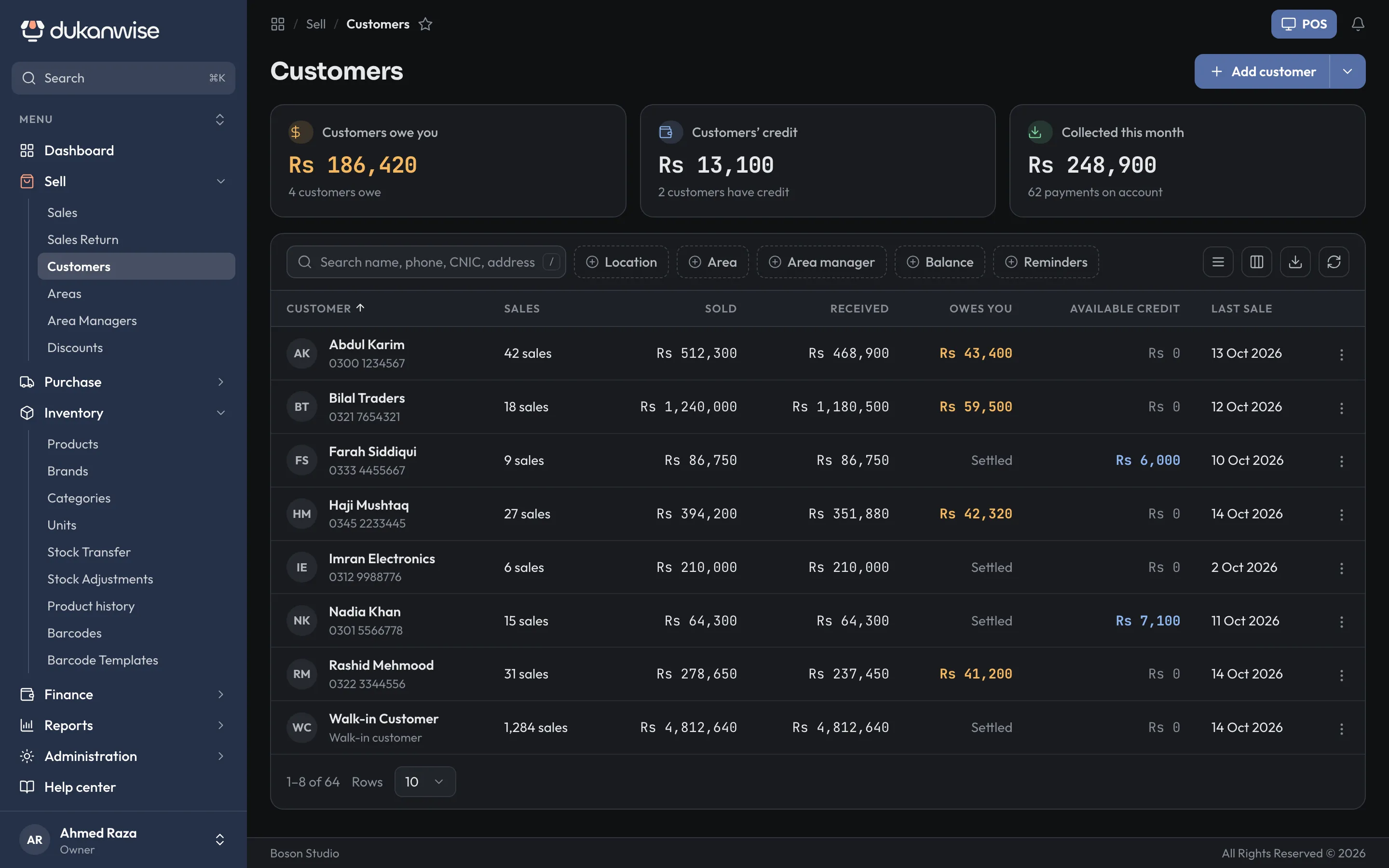Open row actions for Rashid Mehmood
Viewport: 1389px width, 868px height.
click(1341, 675)
